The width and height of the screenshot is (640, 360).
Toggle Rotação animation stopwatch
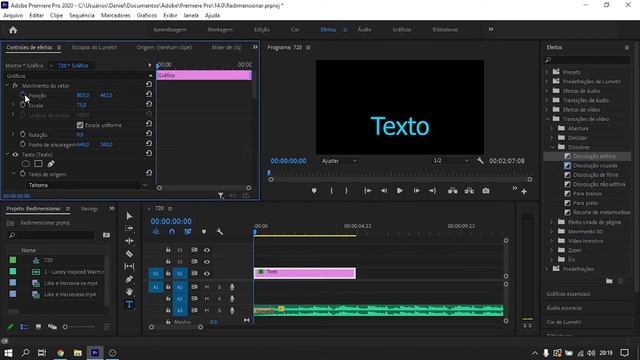[22, 134]
